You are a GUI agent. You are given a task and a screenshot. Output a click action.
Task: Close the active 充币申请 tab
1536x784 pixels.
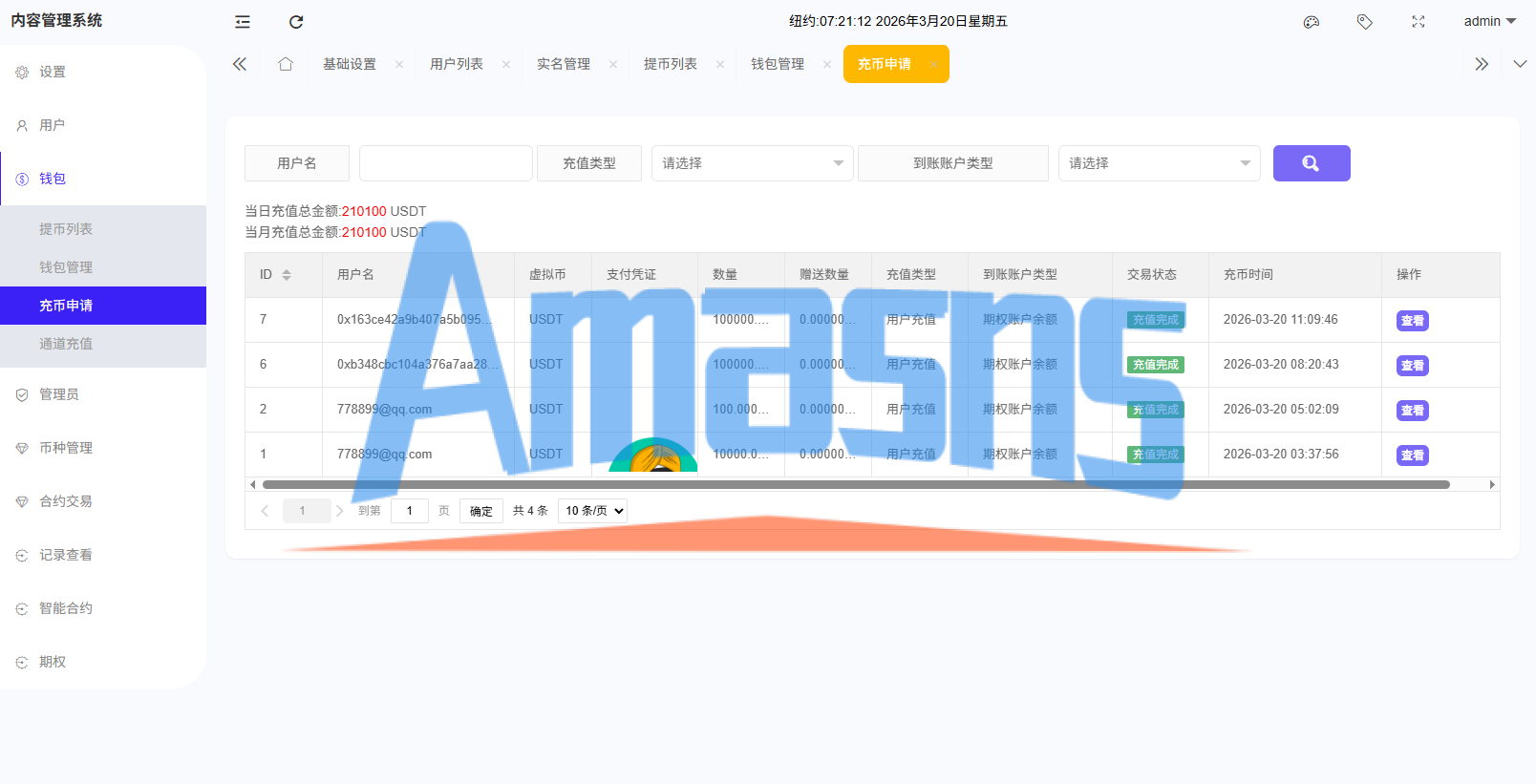pos(933,64)
